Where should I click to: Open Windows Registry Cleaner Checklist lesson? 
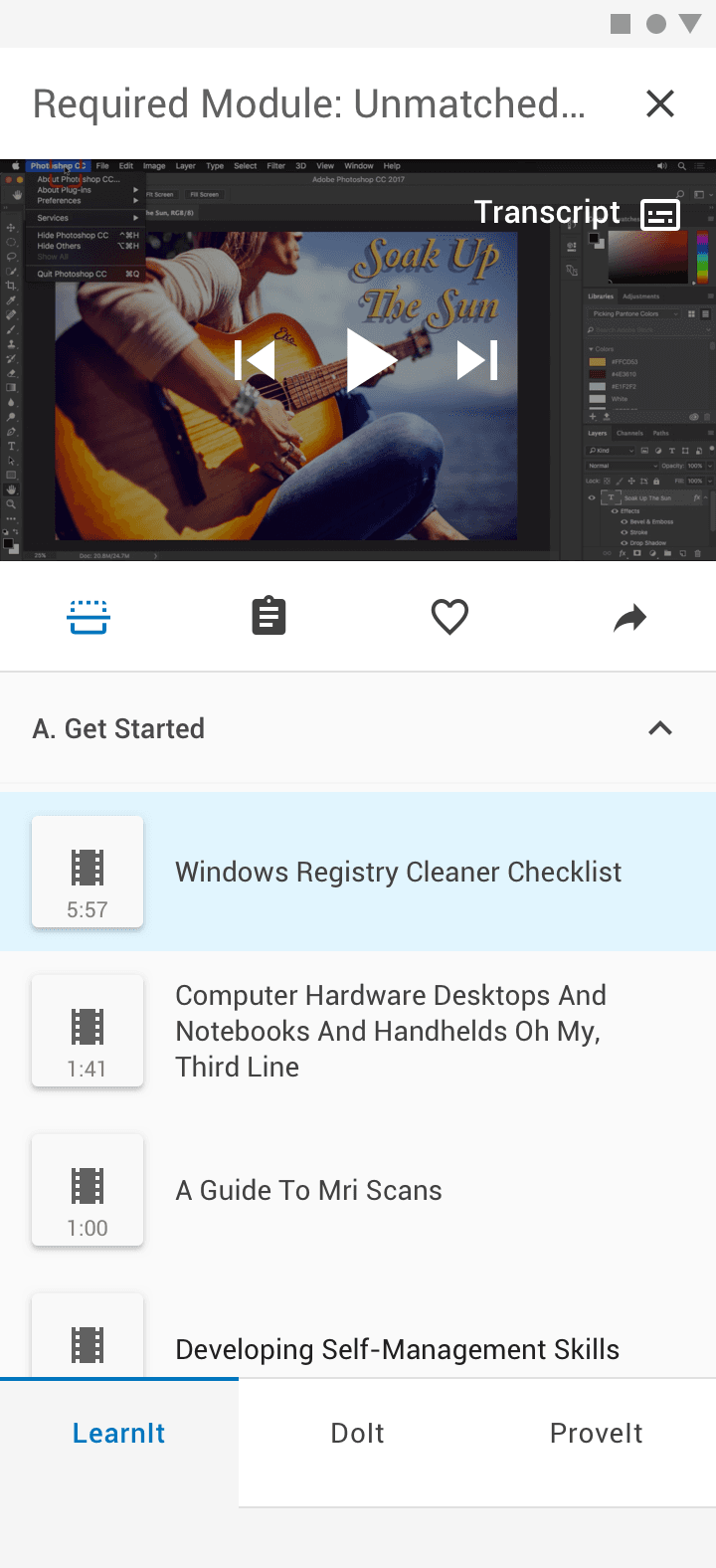coord(358,872)
